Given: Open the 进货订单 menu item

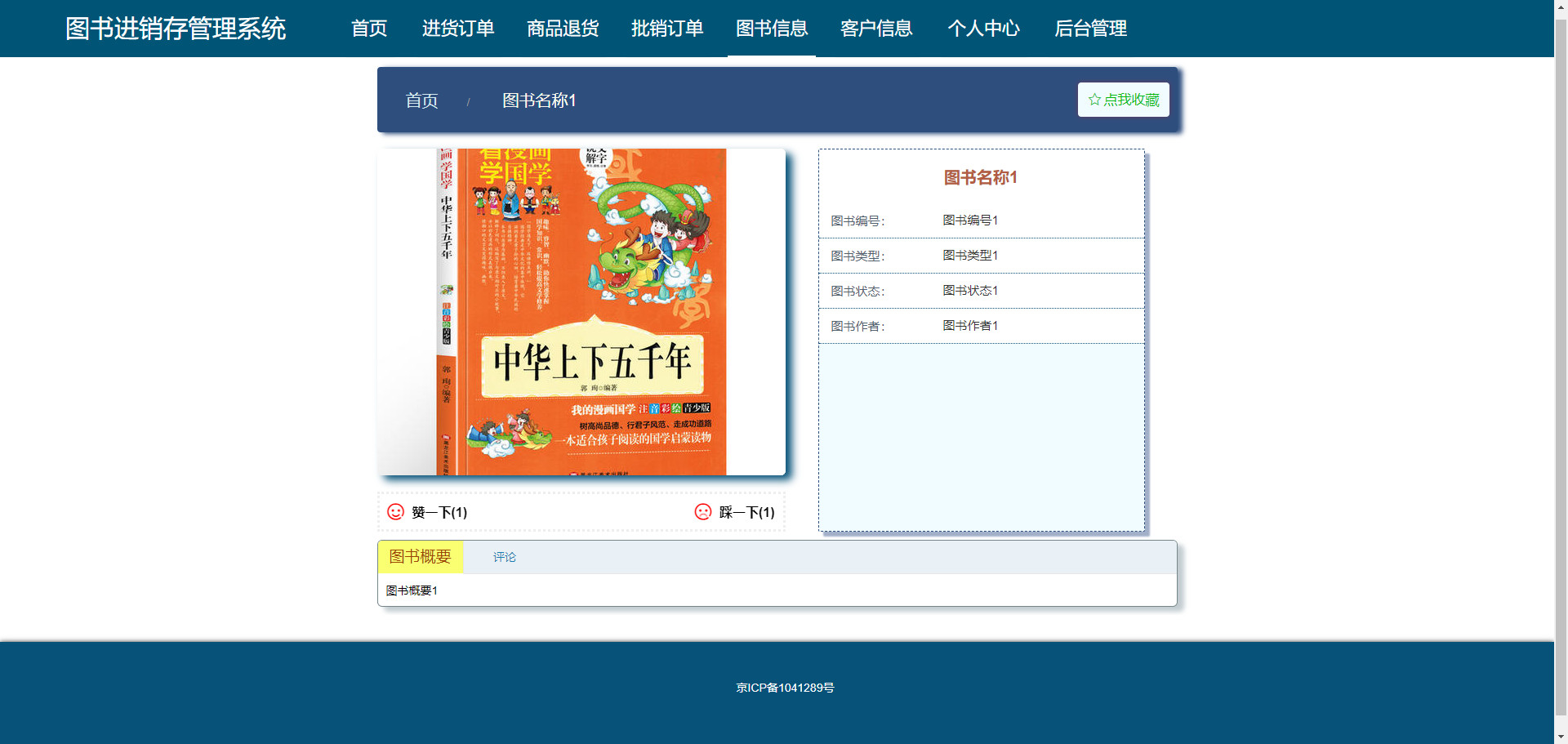Looking at the screenshot, I should pyautogui.click(x=458, y=29).
